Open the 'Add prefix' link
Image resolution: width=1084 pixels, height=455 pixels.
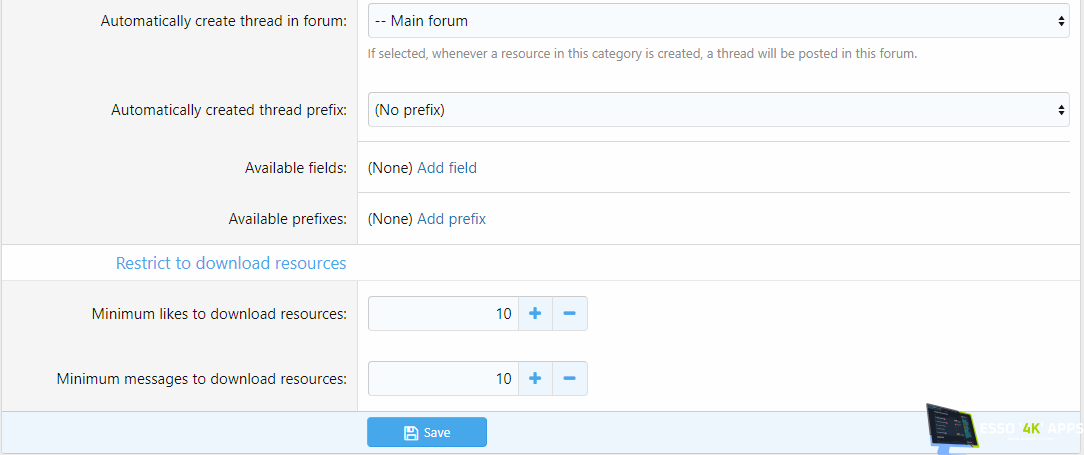[x=451, y=219]
